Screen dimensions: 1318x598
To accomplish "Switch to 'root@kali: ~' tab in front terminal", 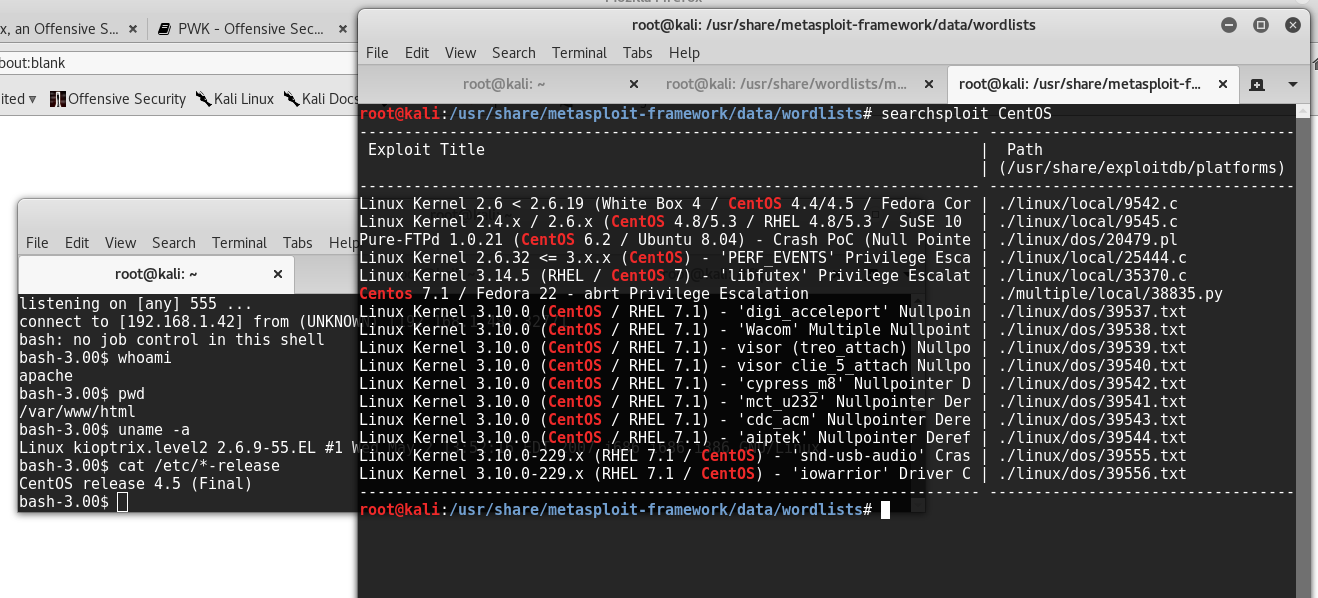I will [x=503, y=84].
